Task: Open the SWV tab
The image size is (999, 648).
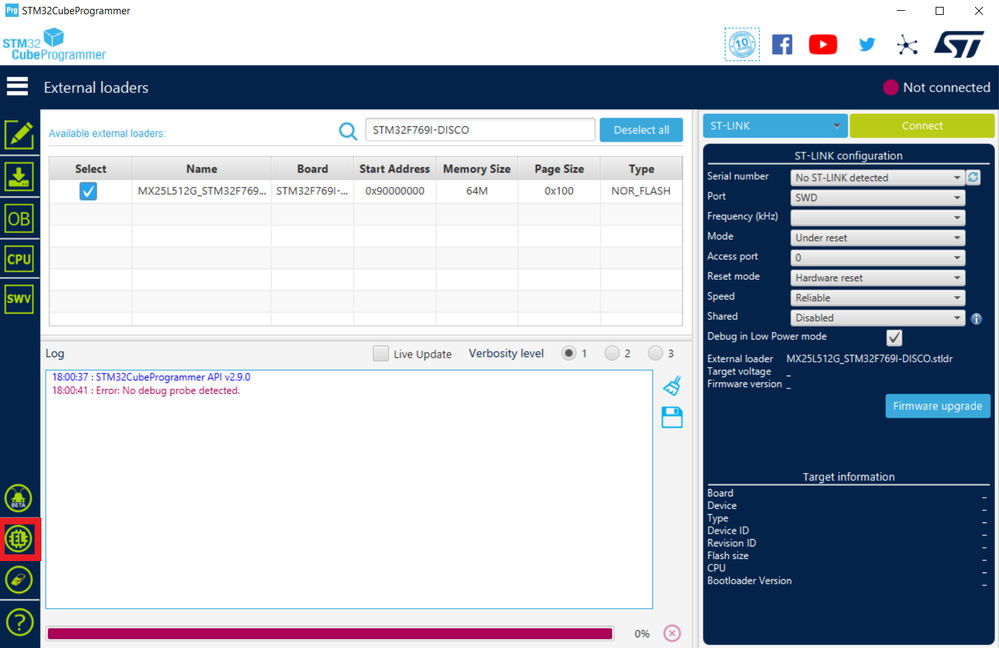Action: [x=19, y=299]
